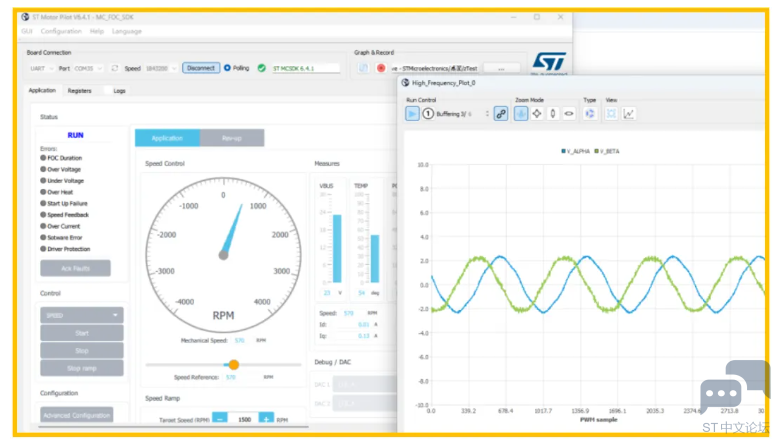
Task: Click the buffering count spinner arrows
Action: point(487,114)
